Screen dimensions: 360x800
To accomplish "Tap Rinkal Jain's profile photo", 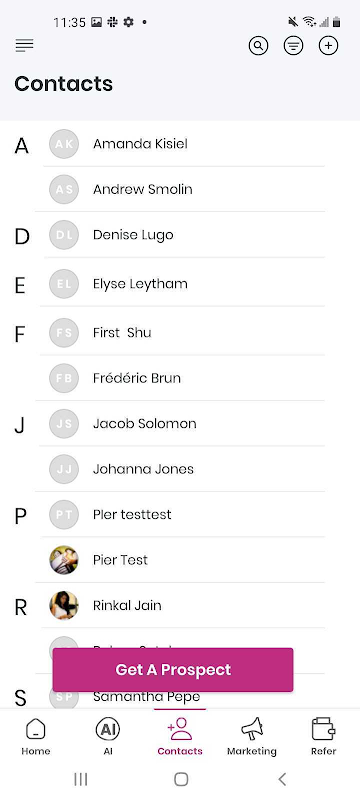I will (x=64, y=605).
